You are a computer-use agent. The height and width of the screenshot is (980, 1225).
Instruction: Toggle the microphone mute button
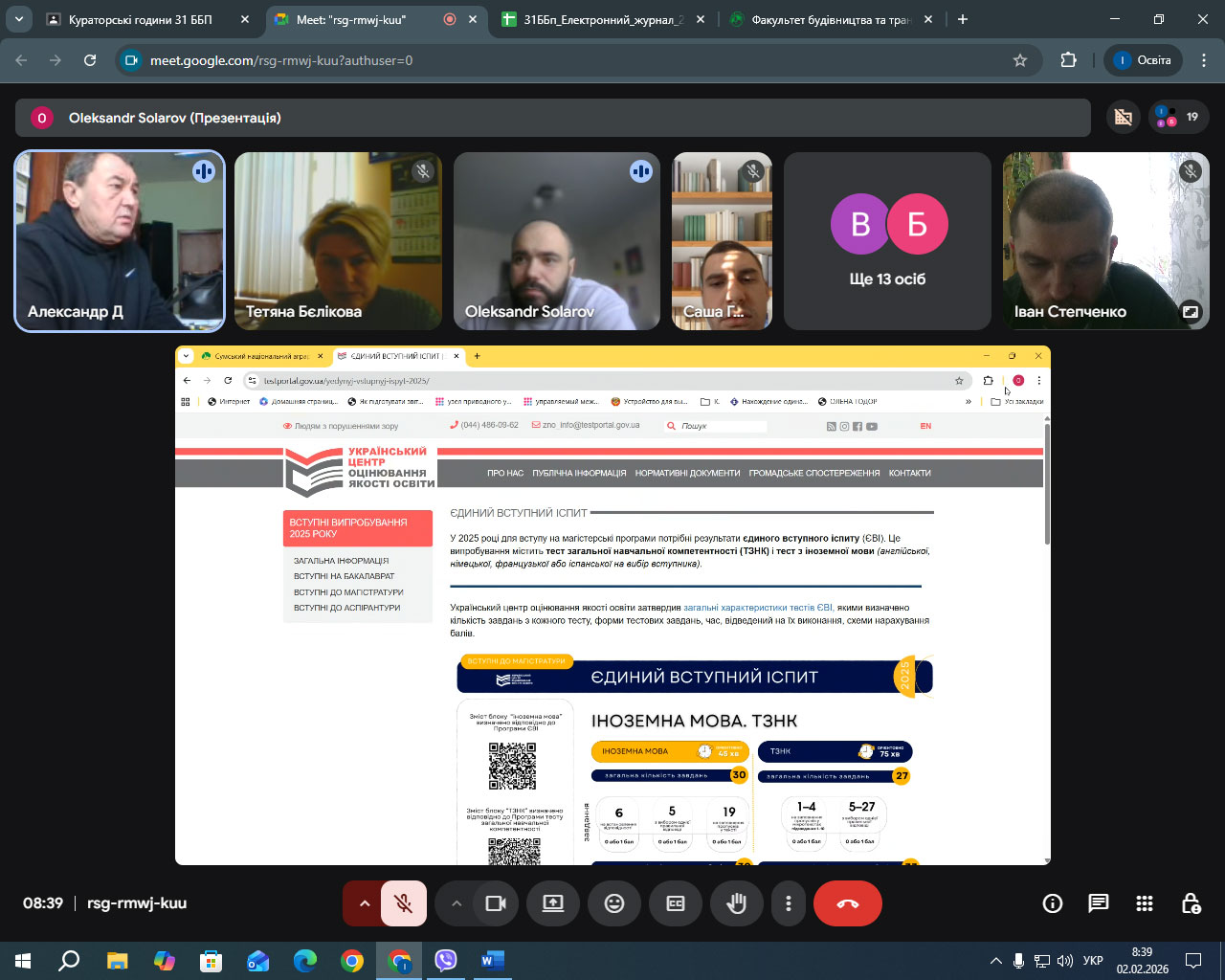pos(404,903)
